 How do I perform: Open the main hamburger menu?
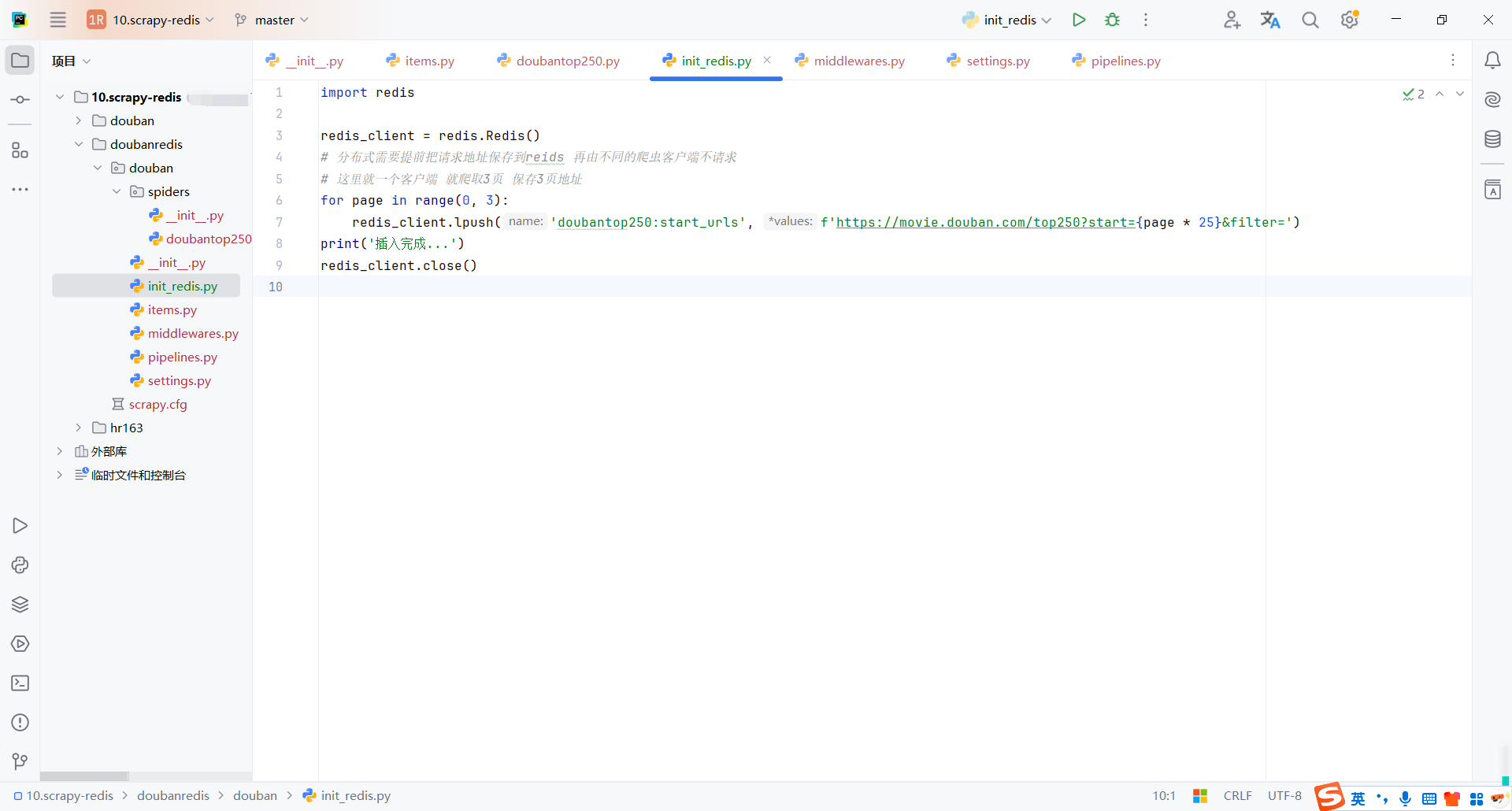[x=57, y=20]
